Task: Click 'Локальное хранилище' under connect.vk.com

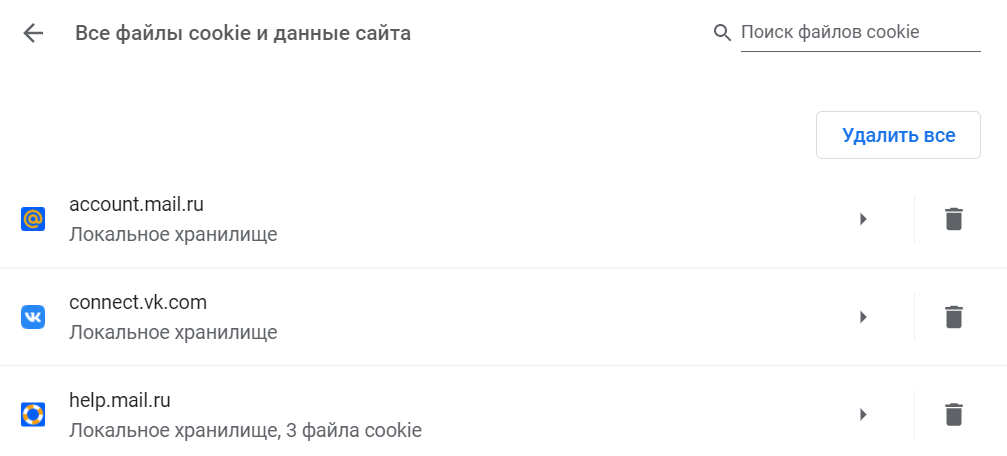Action: [173, 332]
